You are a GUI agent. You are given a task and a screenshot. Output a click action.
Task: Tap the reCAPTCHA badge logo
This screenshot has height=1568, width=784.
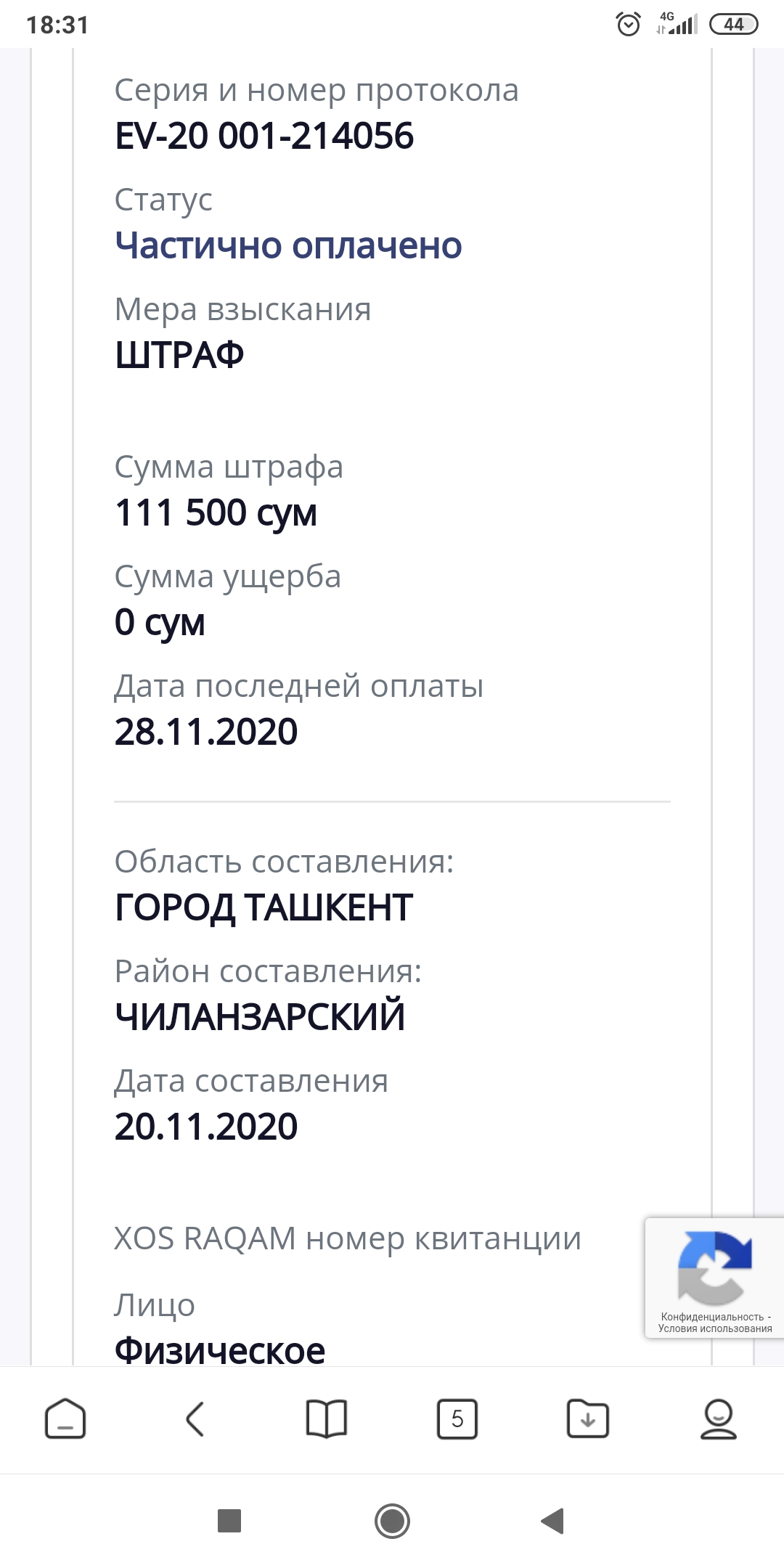714,1267
